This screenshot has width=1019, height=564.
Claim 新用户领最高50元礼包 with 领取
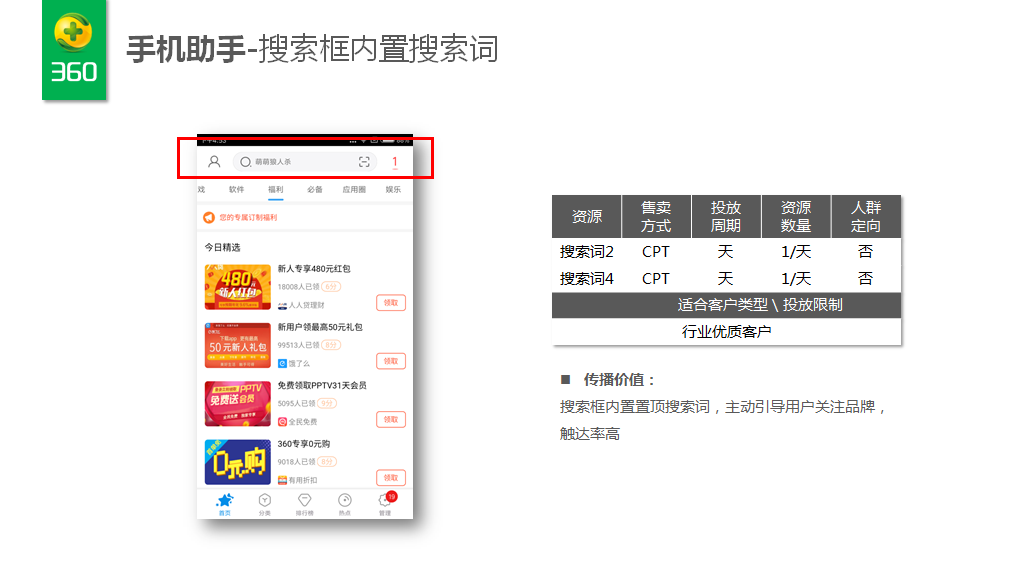point(391,361)
